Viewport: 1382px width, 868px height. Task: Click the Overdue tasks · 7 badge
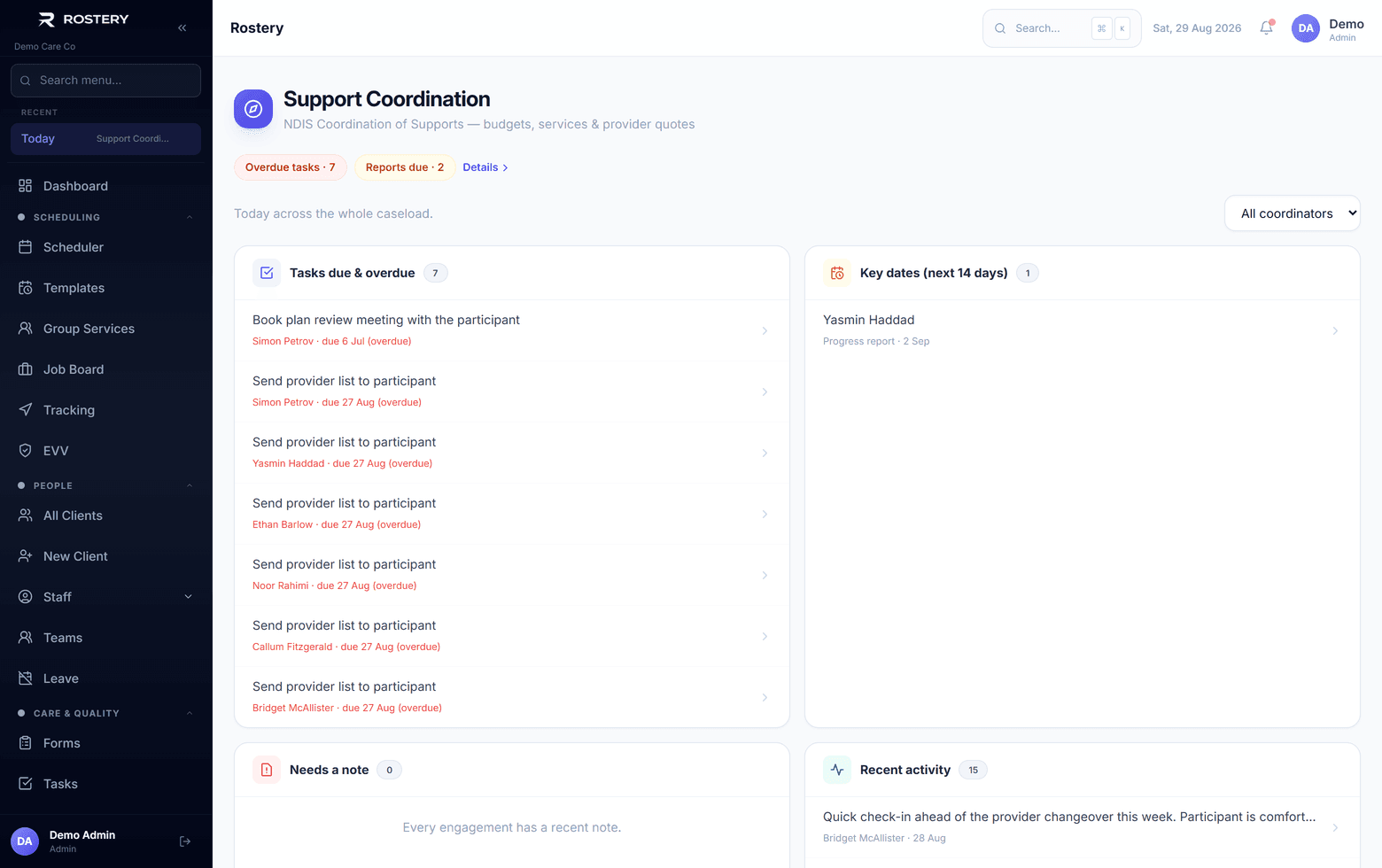pyautogui.click(x=291, y=167)
